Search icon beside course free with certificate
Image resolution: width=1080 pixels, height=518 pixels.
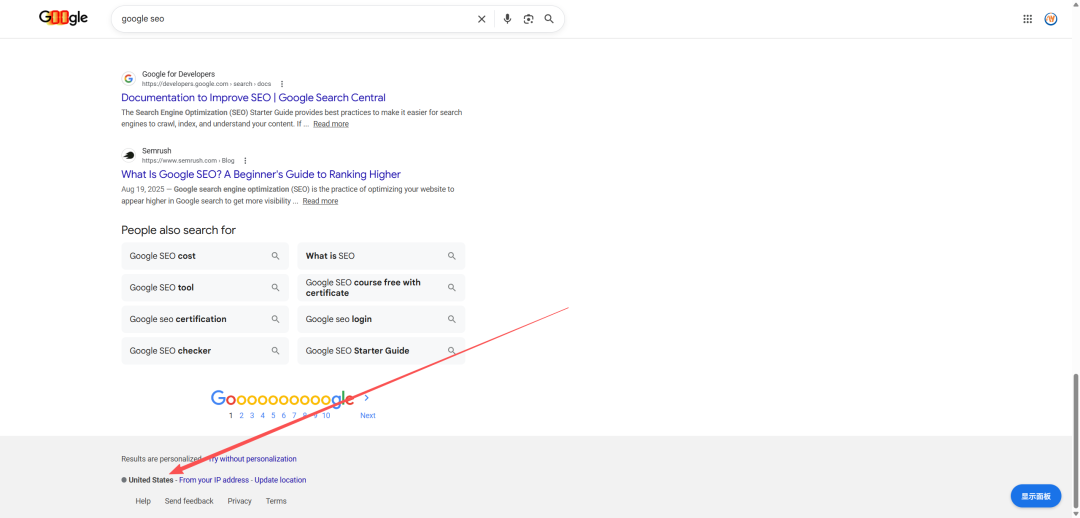(452, 288)
